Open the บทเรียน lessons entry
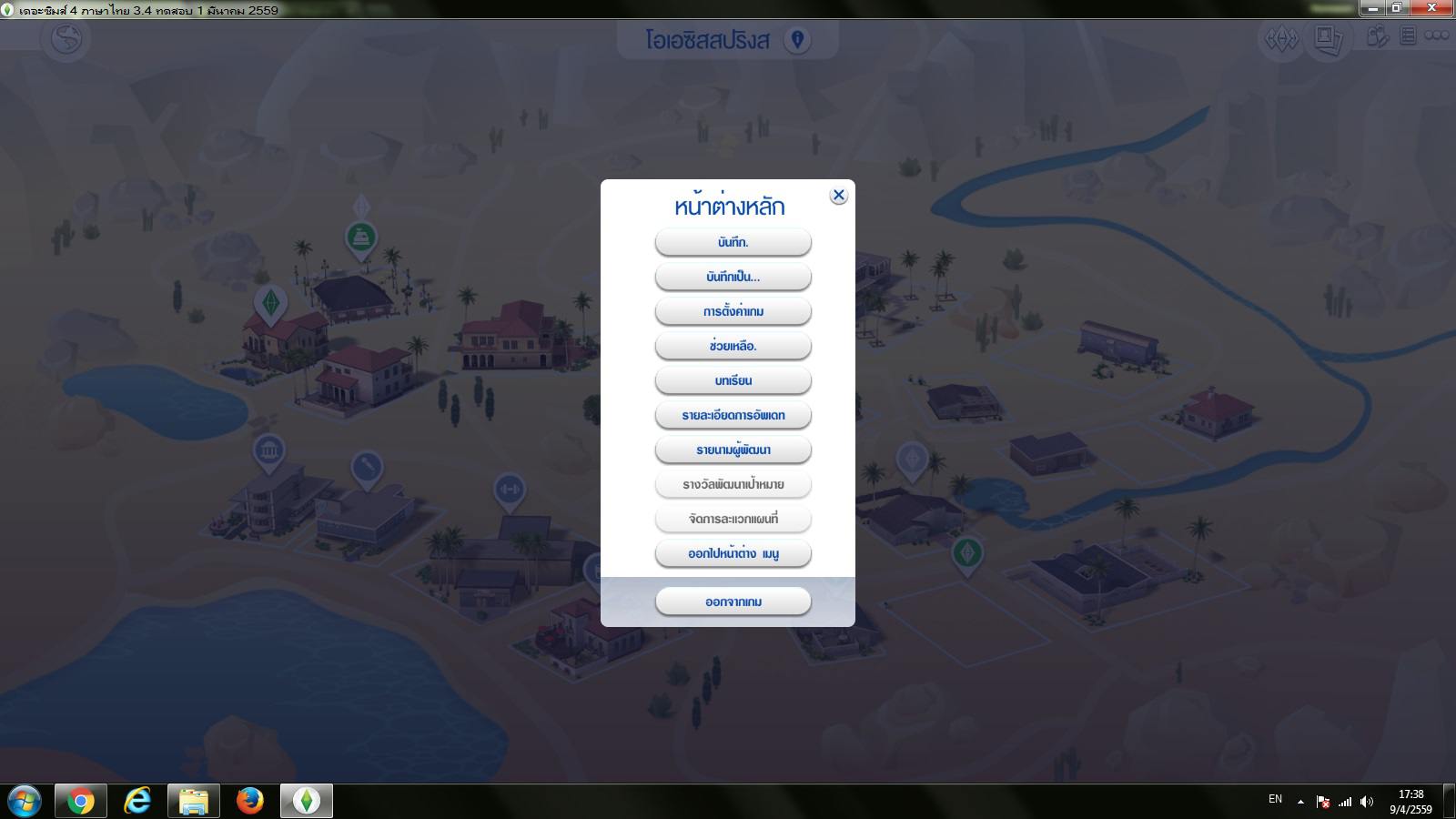This screenshot has width=1456, height=819. [733, 380]
